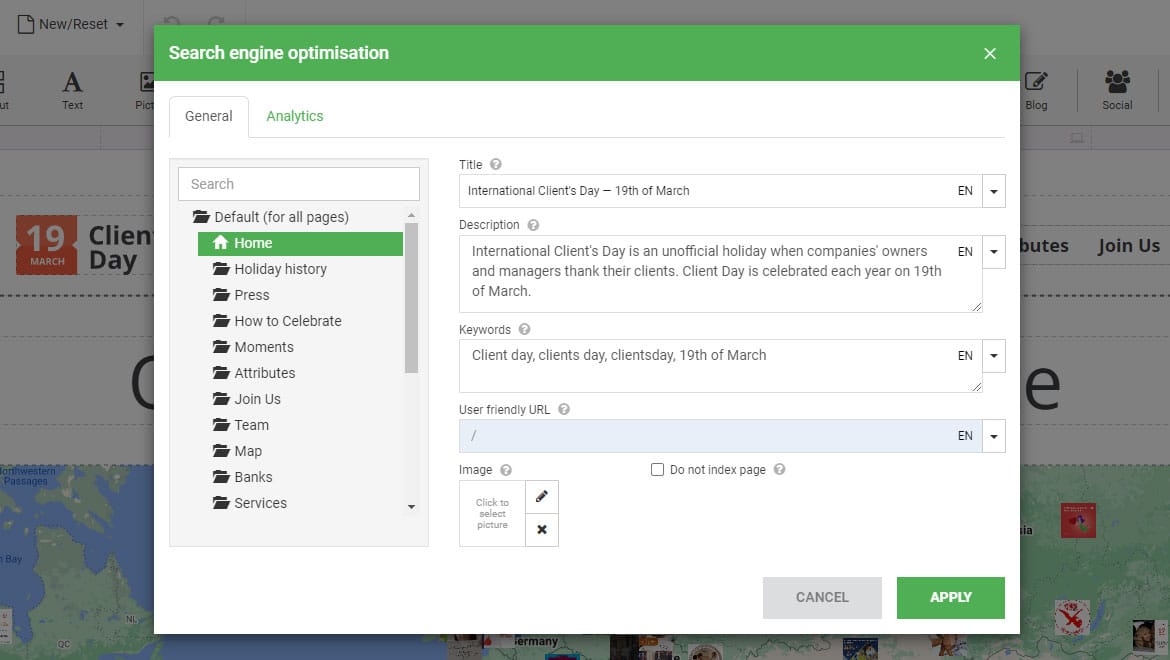Click the help icon beside Description

tap(533, 225)
